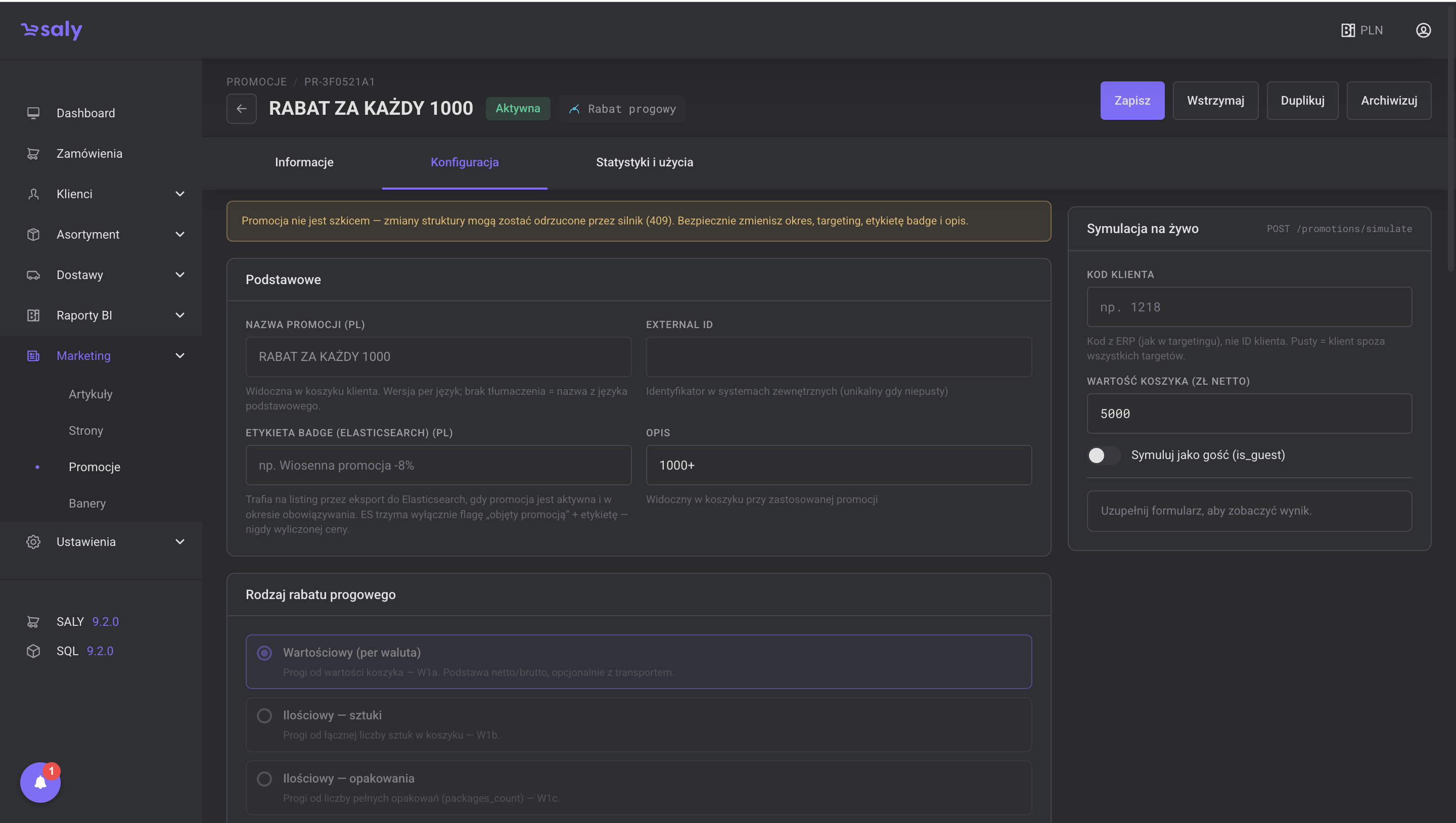Click the Wstrzymaj button

tap(1215, 101)
